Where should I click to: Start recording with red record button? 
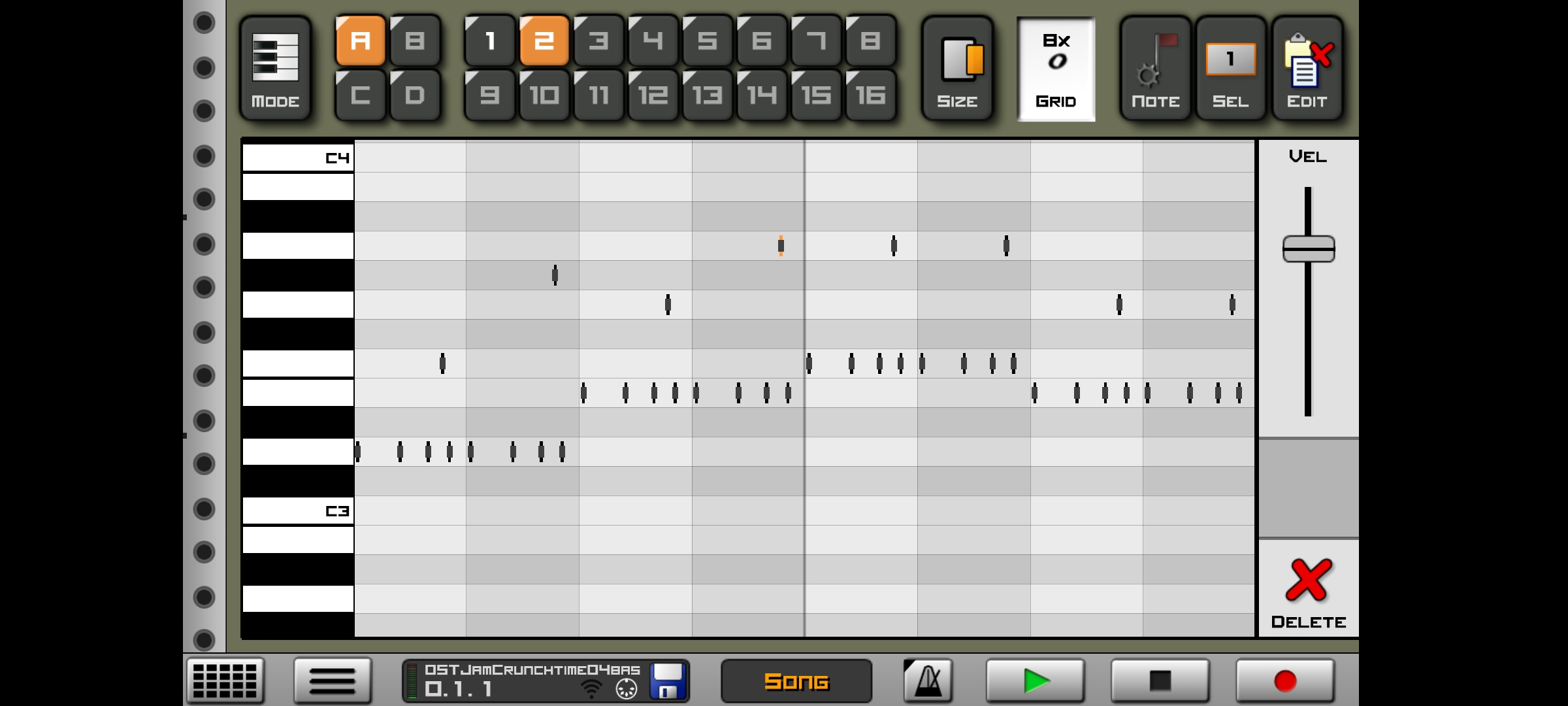pyautogui.click(x=1285, y=681)
